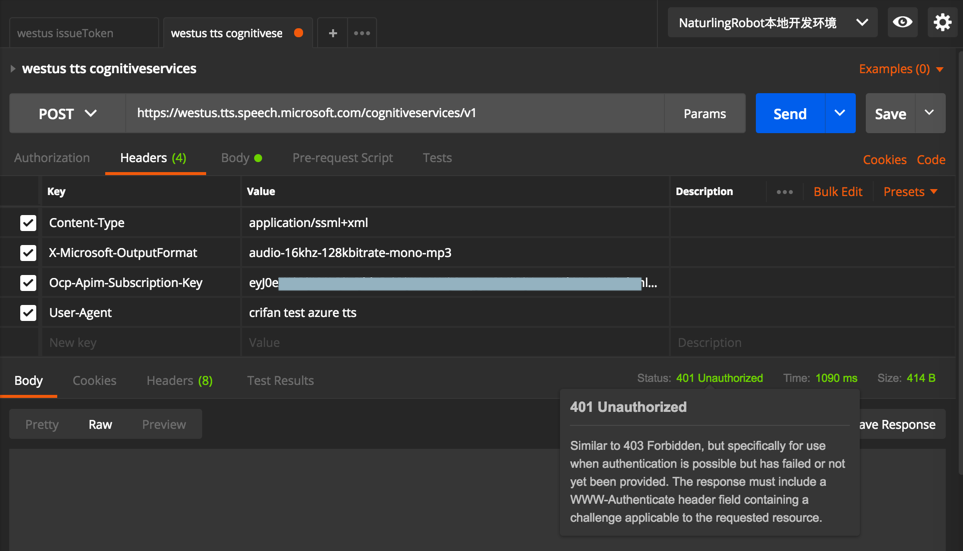The image size is (963, 551).
Task: Click the headers table three-dots options icon
Action: tap(785, 192)
